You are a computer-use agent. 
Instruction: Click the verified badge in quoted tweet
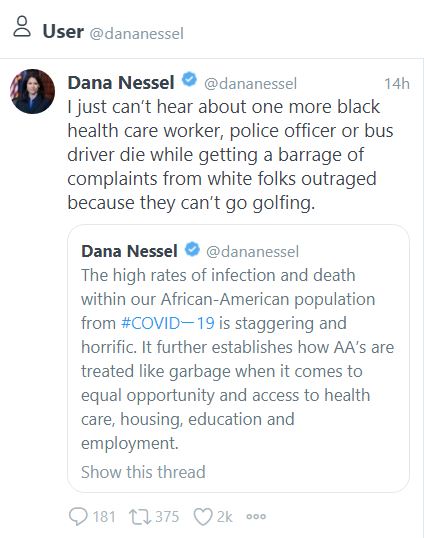tap(192, 249)
